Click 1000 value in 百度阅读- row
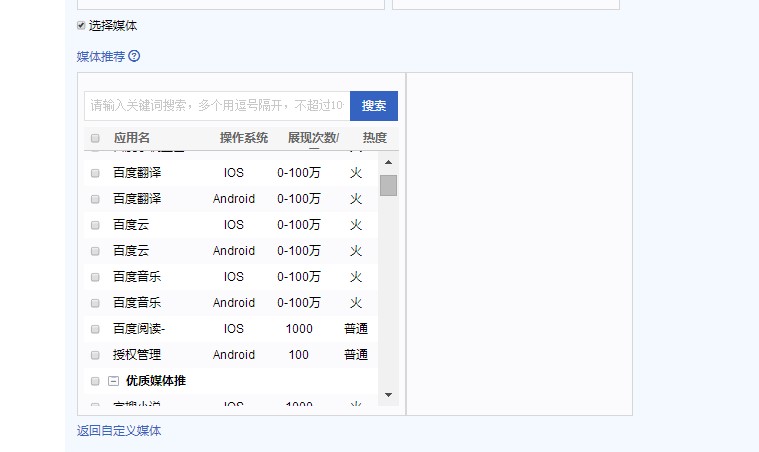759x452 pixels. pos(299,329)
